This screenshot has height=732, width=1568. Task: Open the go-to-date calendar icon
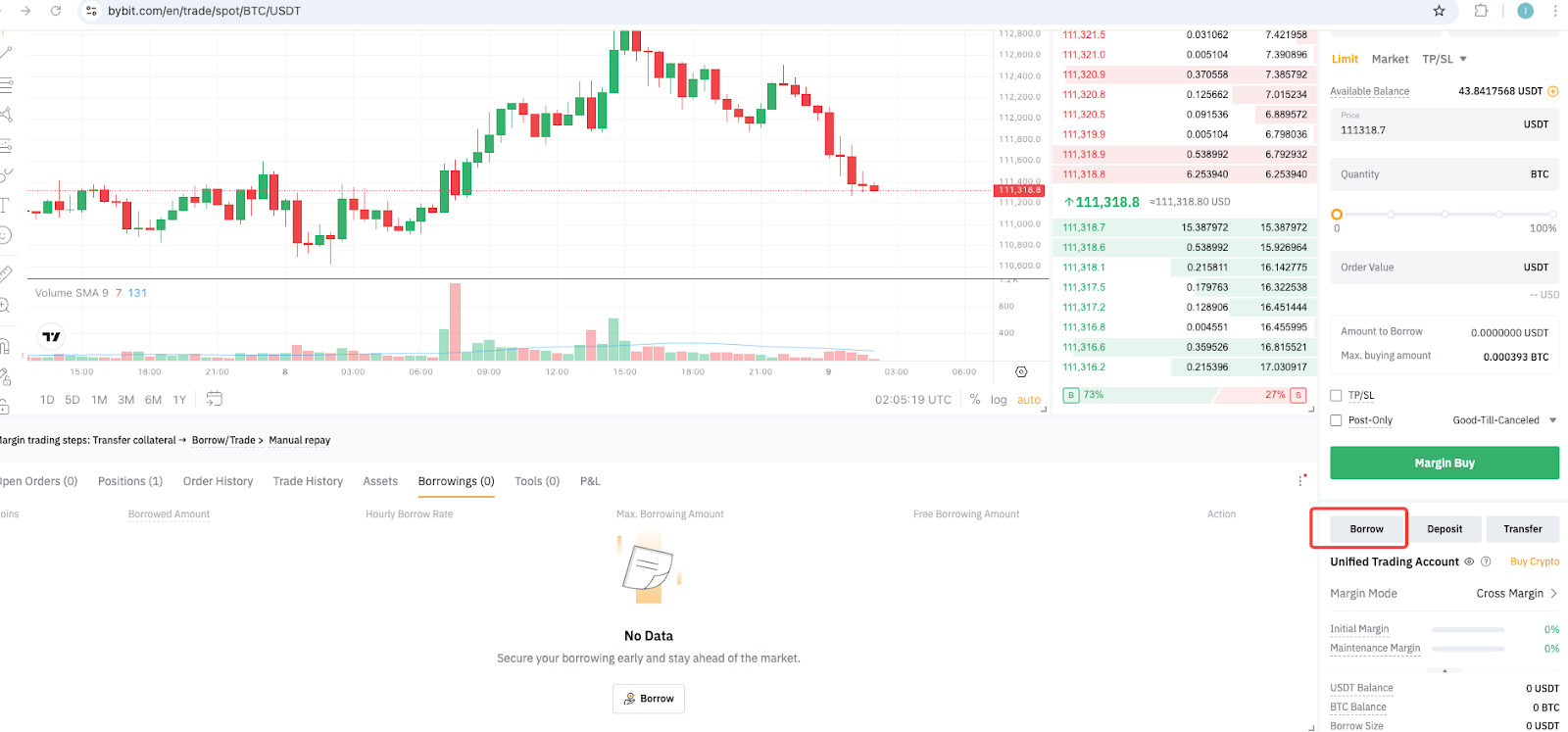(x=215, y=399)
